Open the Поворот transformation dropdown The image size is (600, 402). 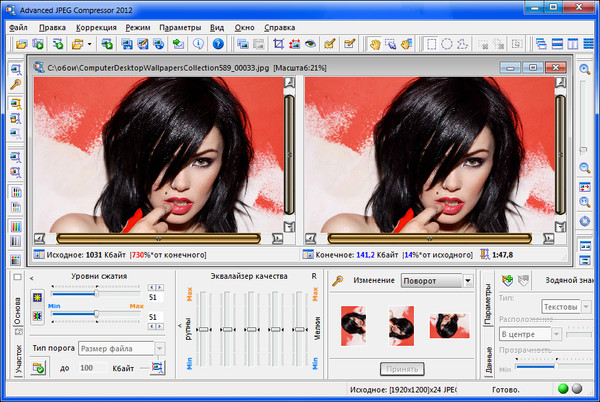469,282
